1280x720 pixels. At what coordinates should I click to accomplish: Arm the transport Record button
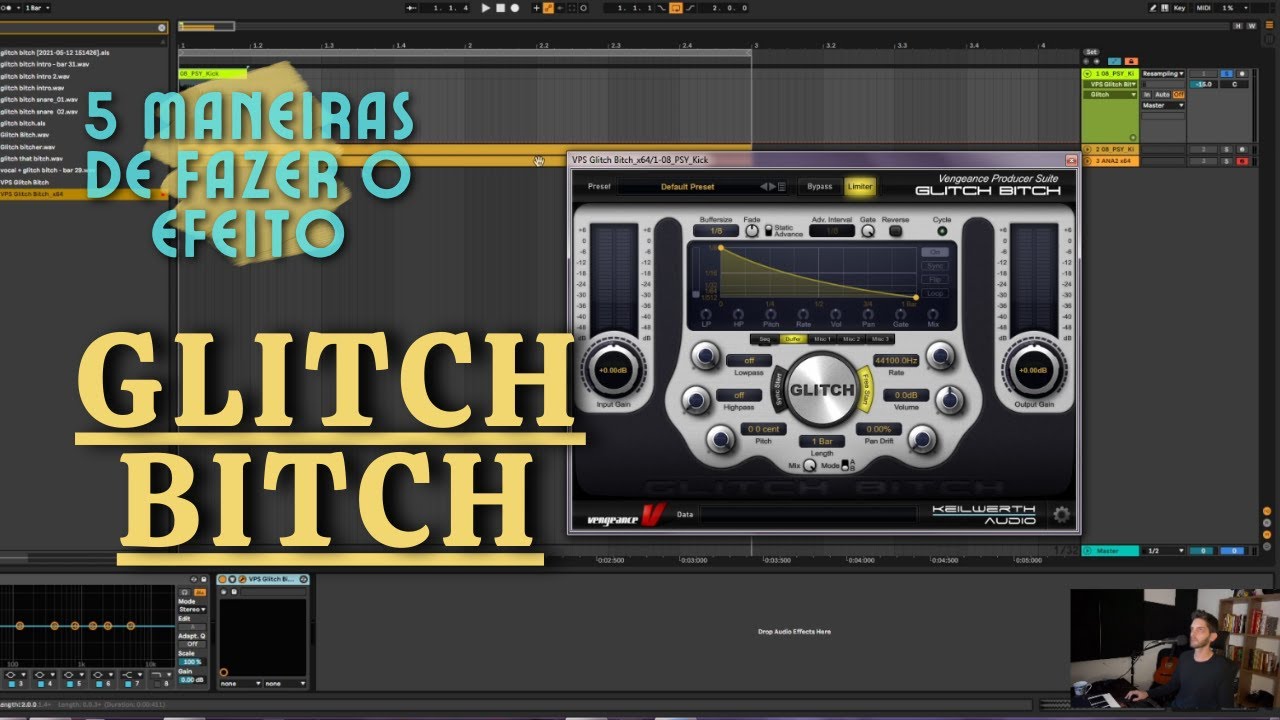tap(515, 8)
